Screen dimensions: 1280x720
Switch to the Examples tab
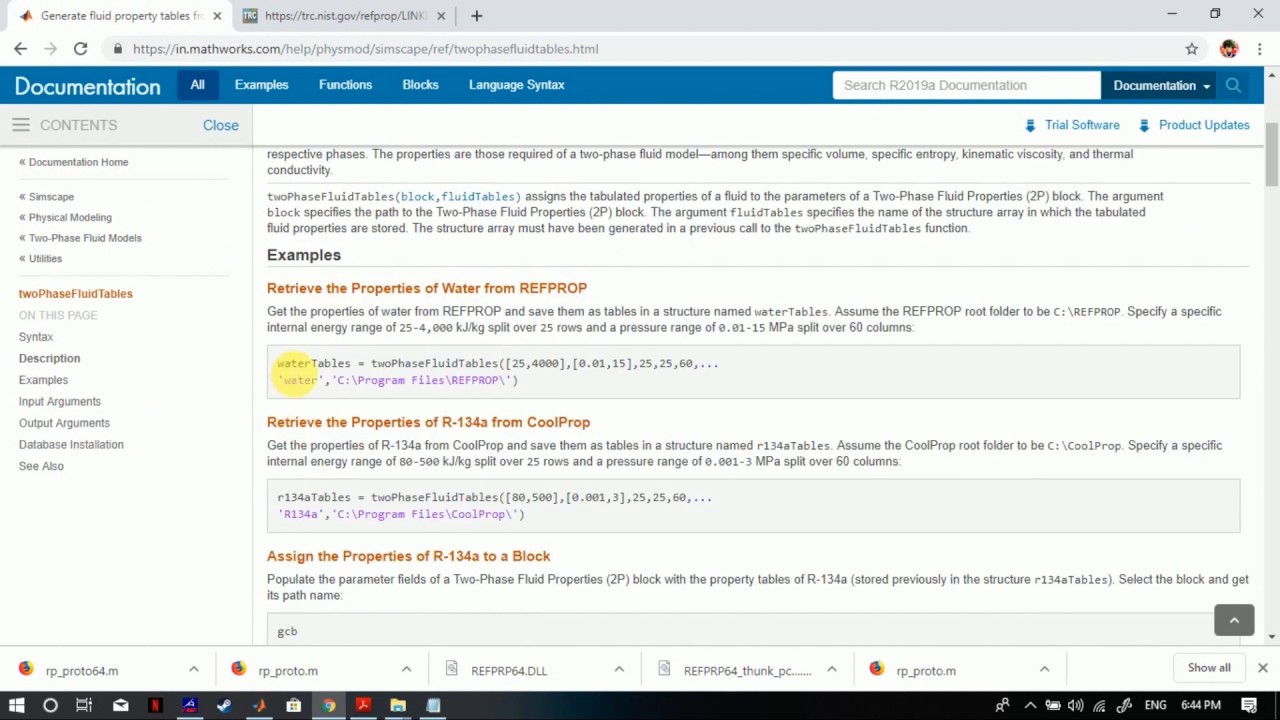coord(262,85)
